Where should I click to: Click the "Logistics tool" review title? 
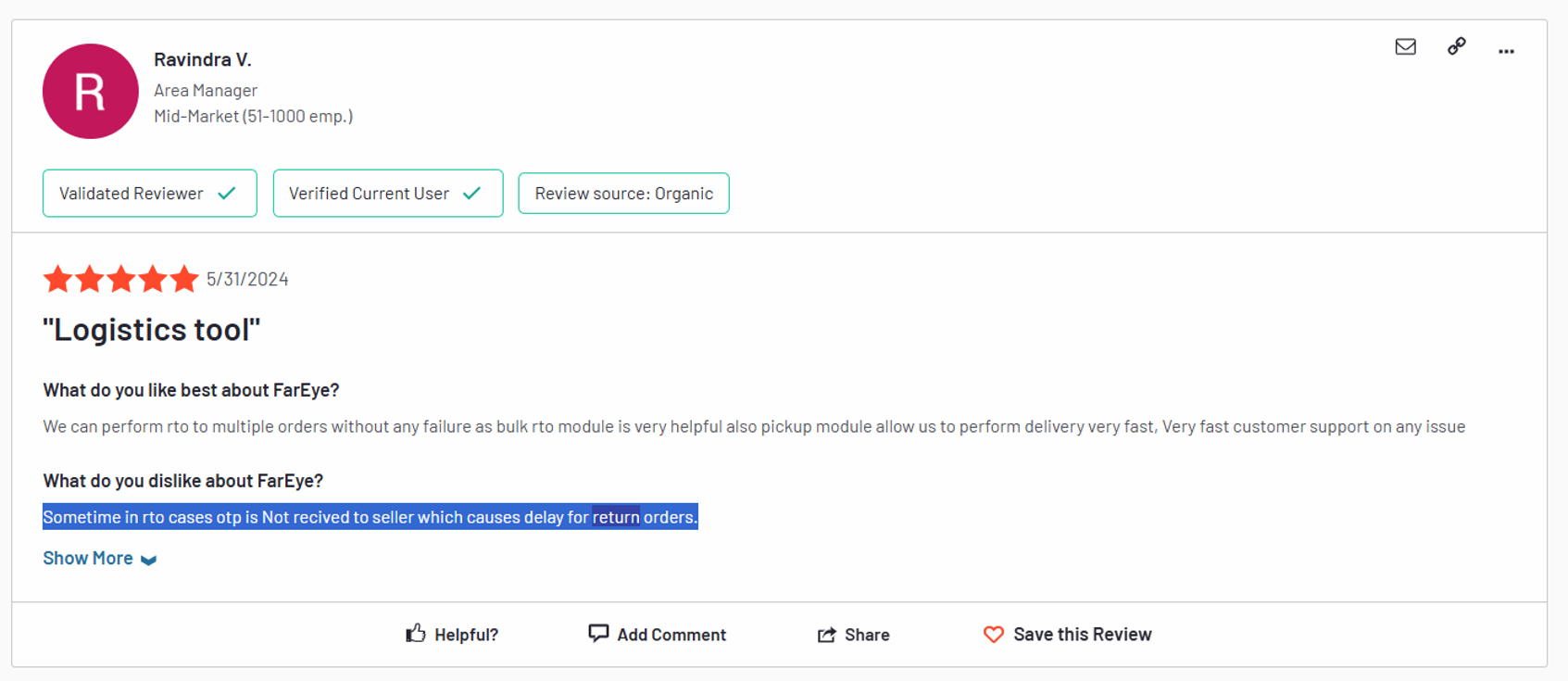[152, 330]
